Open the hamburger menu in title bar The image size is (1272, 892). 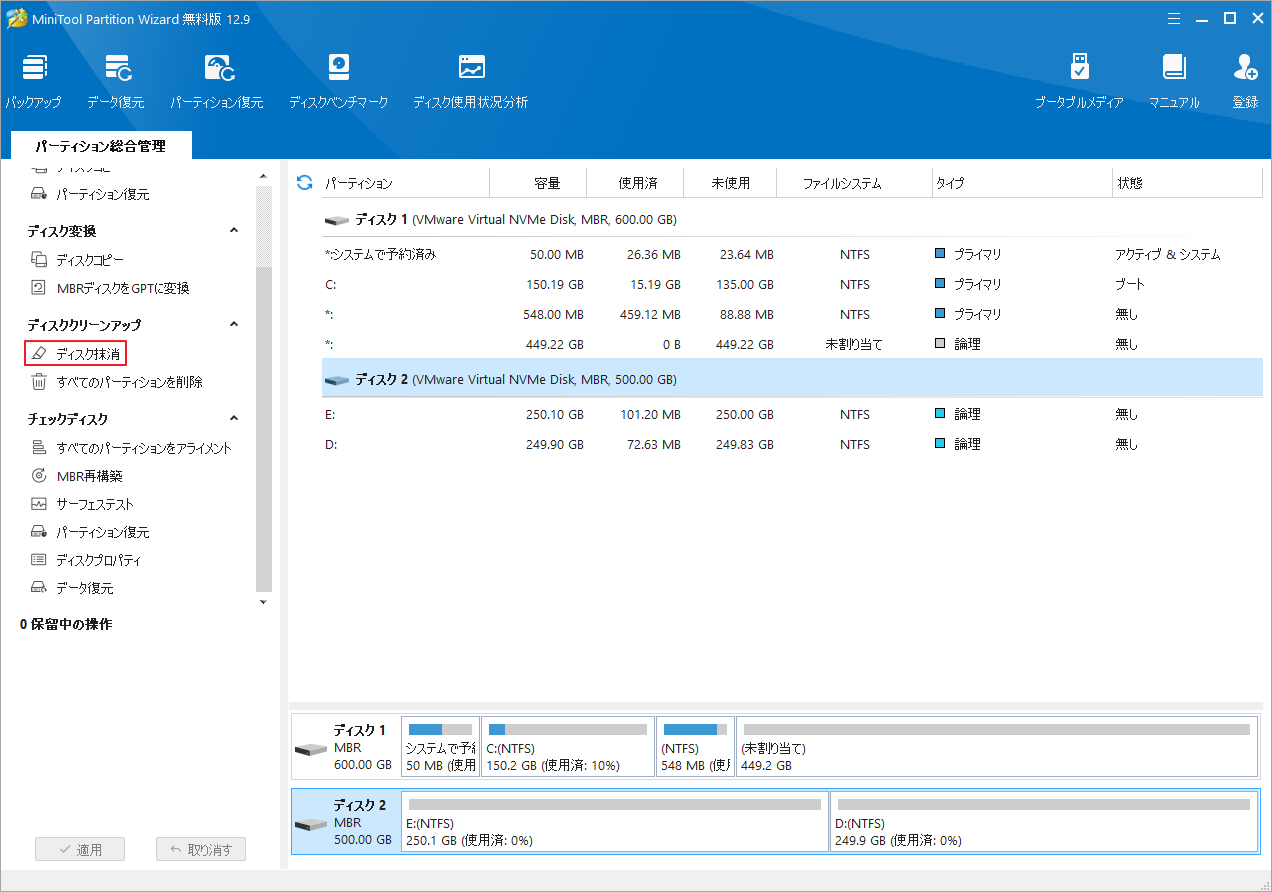(1175, 18)
